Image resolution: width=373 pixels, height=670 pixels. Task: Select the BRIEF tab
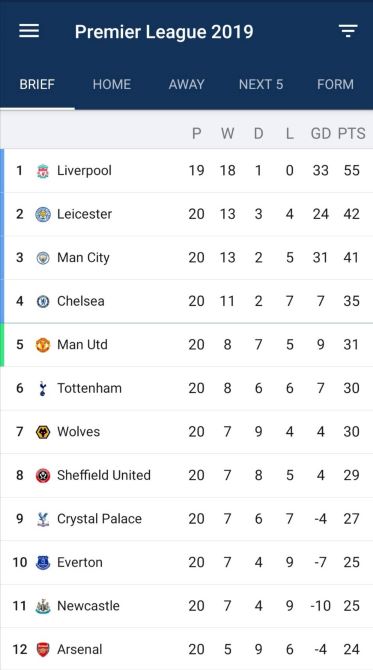[x=37, y=84]
